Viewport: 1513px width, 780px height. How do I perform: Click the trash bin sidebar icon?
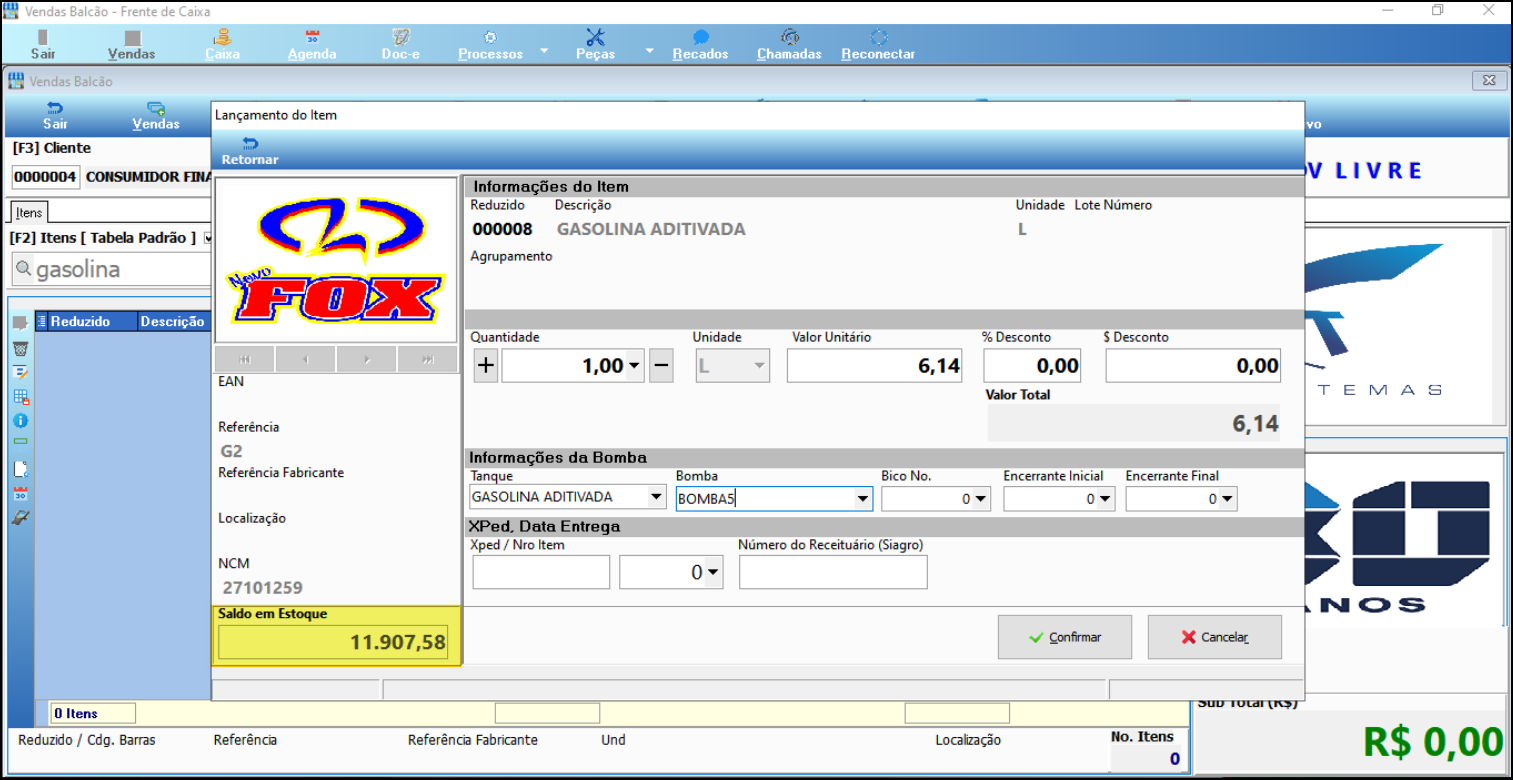[x=20, y=348]
